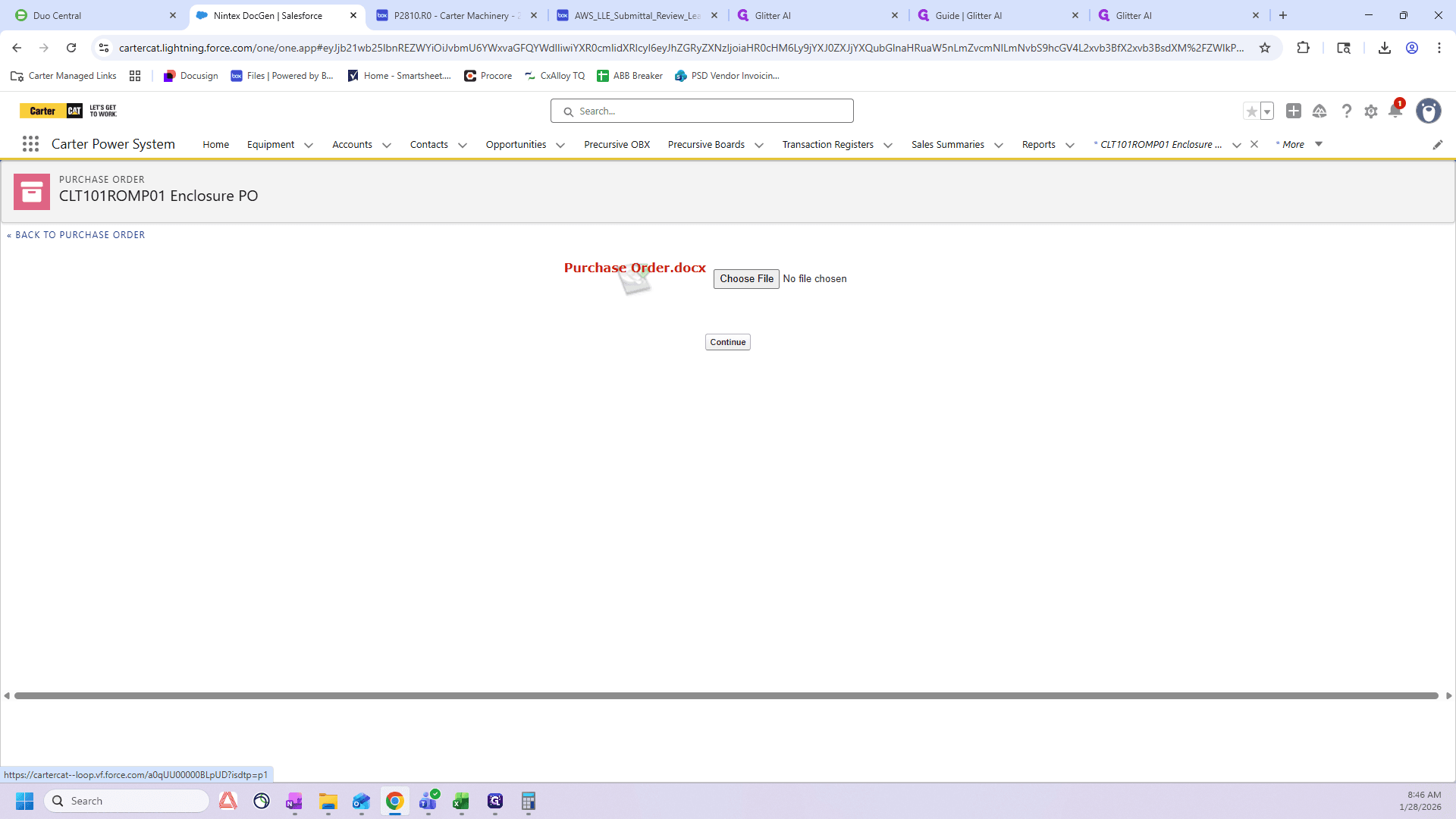Click the Salesforce search box
Screen dimensions: 1456x819
(702, 111)
